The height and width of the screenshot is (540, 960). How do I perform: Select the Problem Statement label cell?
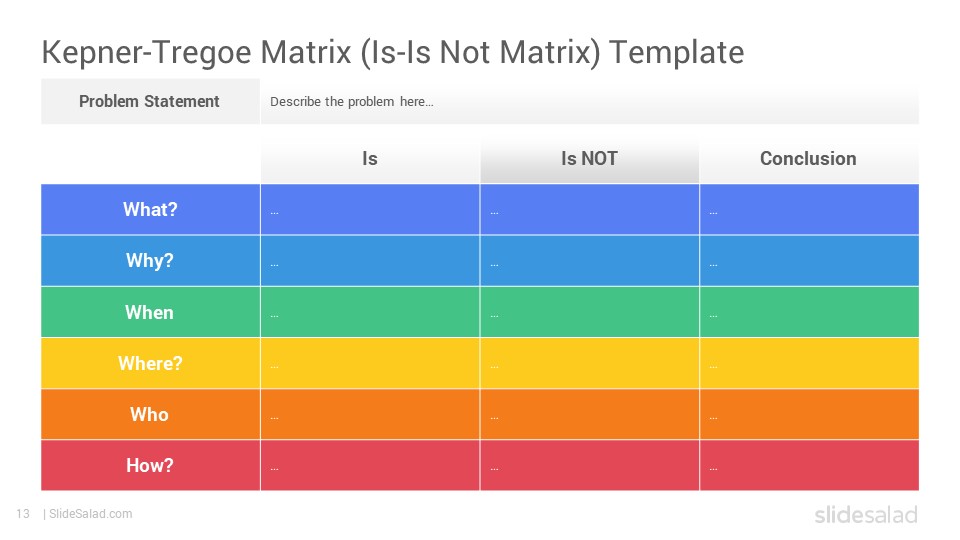(150, 102)
